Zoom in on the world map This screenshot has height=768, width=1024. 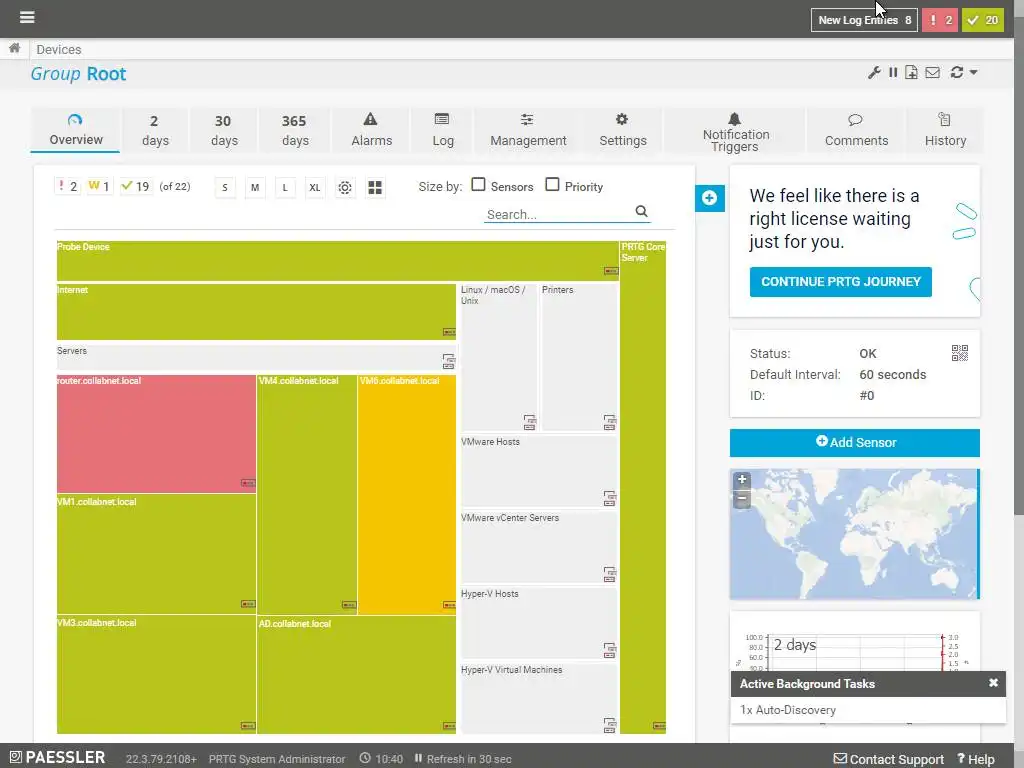coord(742,480)
